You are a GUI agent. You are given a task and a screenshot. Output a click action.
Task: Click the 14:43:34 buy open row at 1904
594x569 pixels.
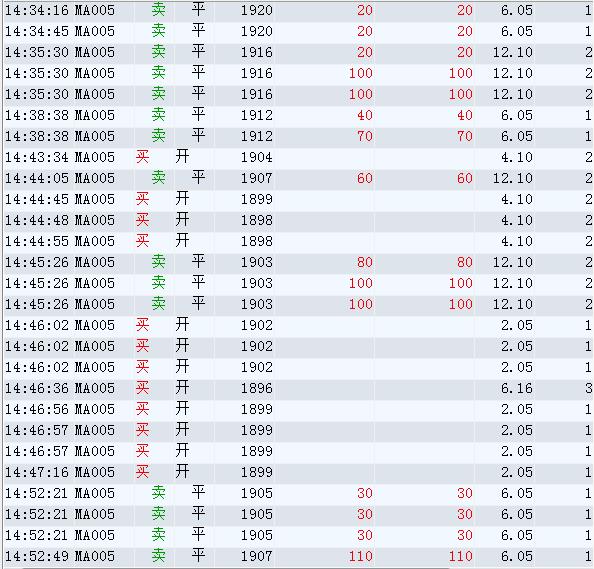point(299,157)
